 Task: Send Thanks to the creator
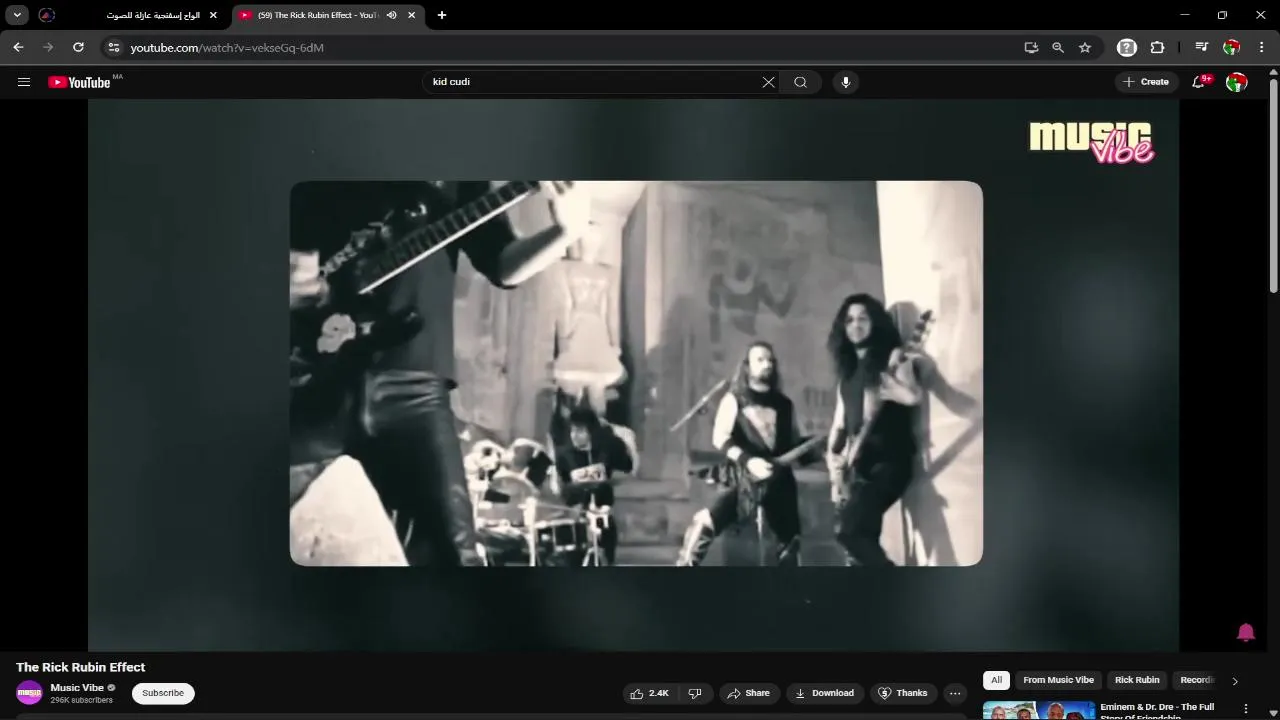(x=903, y=693)
